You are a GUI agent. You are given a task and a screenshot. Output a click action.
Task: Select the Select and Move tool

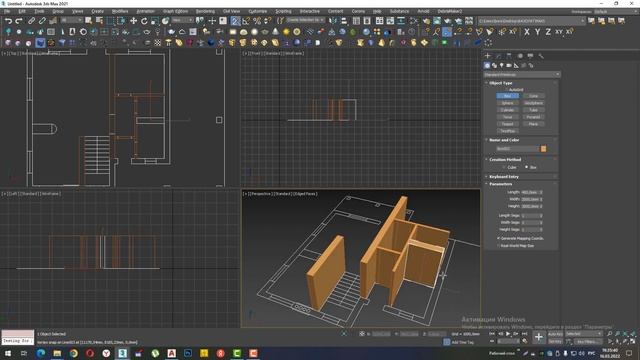point(133,20)
